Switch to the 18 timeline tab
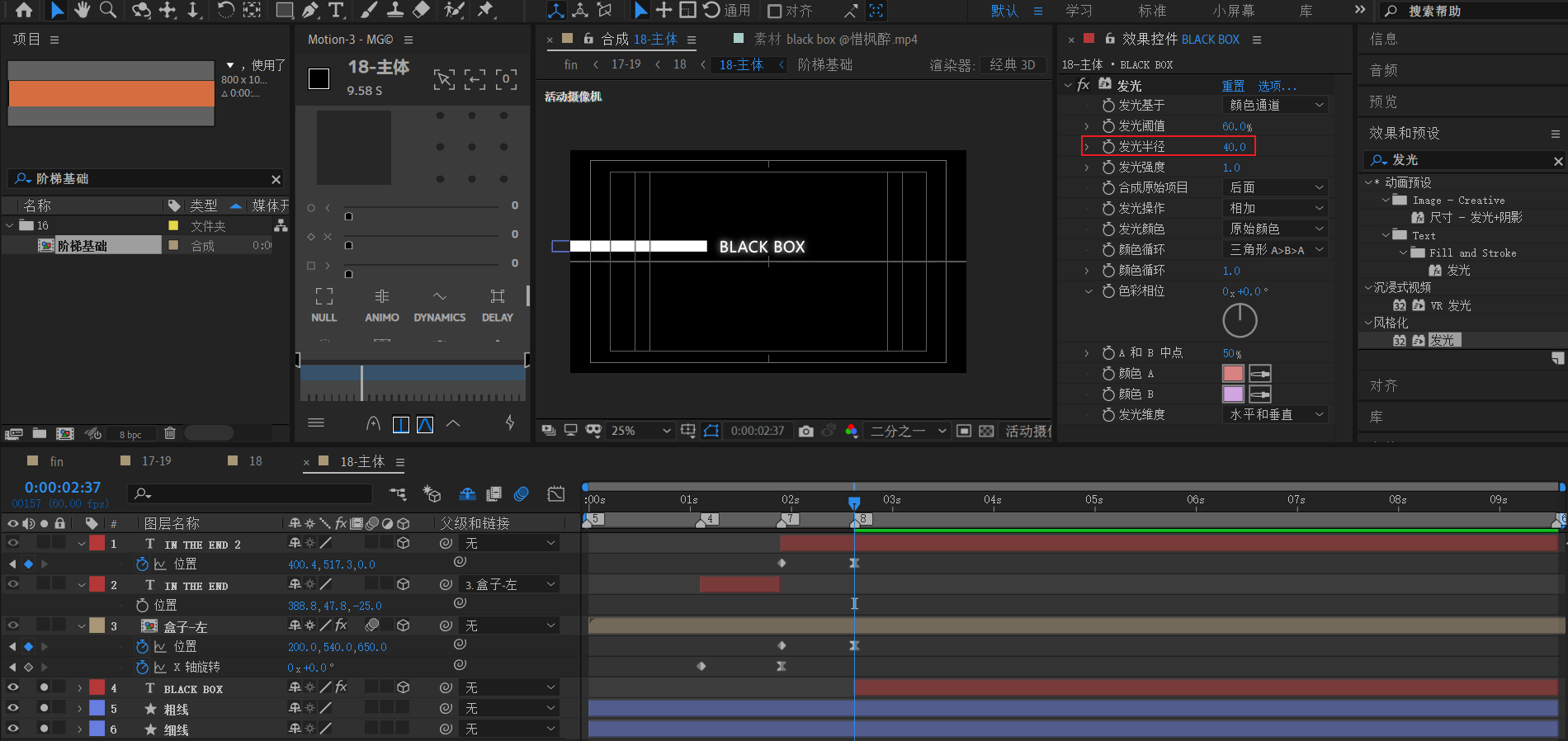1568x741 pixels. click(x=256, y=461)
